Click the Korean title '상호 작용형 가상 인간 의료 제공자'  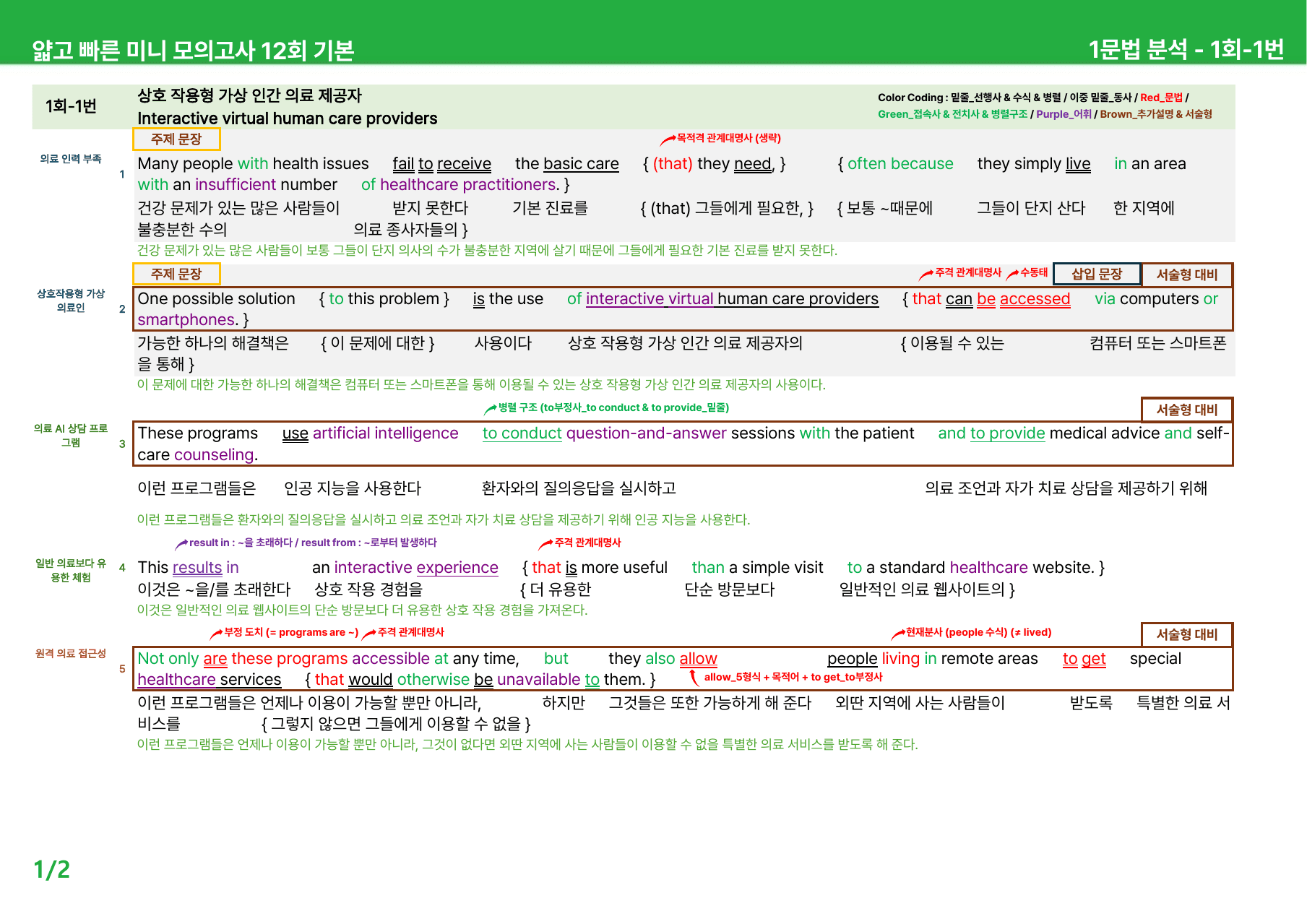coord(249,95)
